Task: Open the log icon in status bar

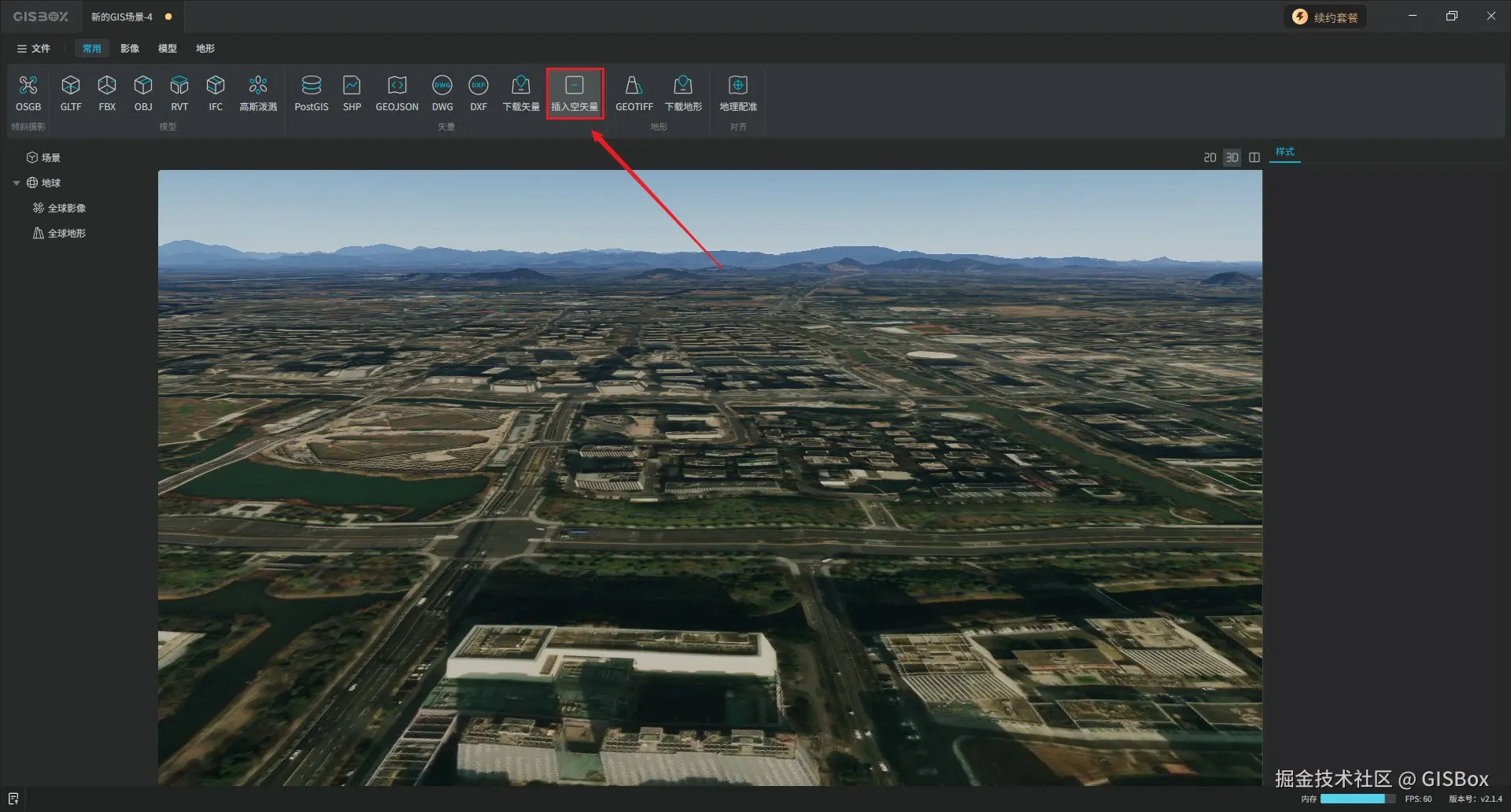Action: point(13,799)
